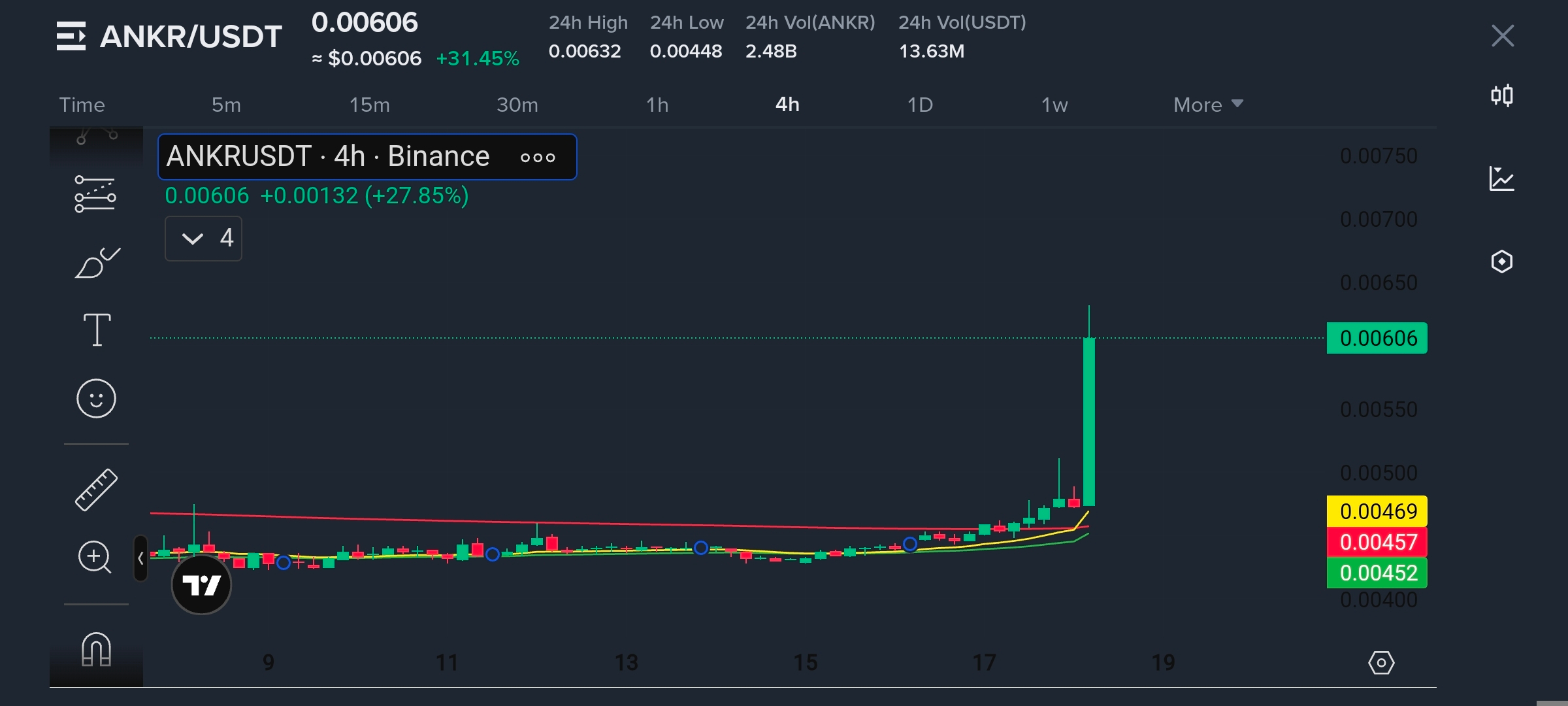
Task: Toggle the Magnet snap mode
Action: click(x=96, y=649)
